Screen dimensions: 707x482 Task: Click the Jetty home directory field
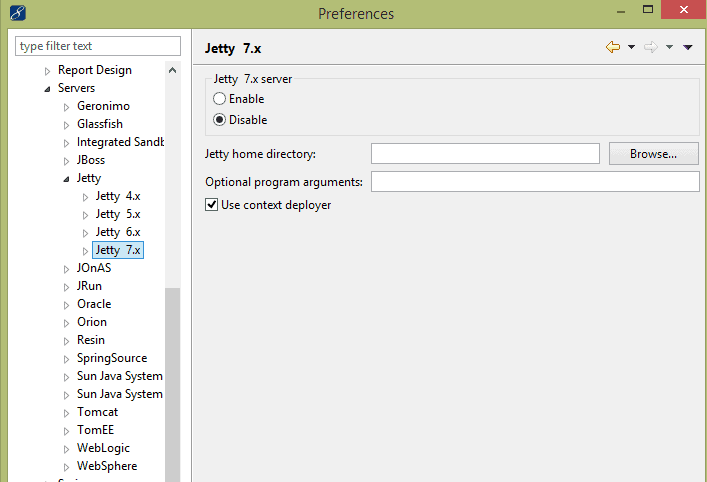pyautogui.click(x=485, y=153)
